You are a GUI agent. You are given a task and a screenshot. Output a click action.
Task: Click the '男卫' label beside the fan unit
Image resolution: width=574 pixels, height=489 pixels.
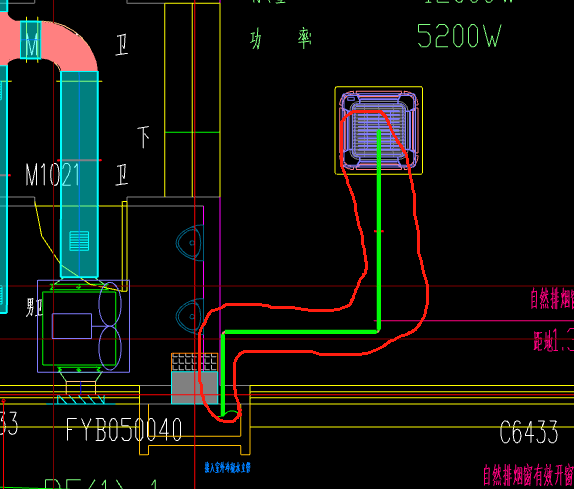pyautogui.click(x=35, y=307)
